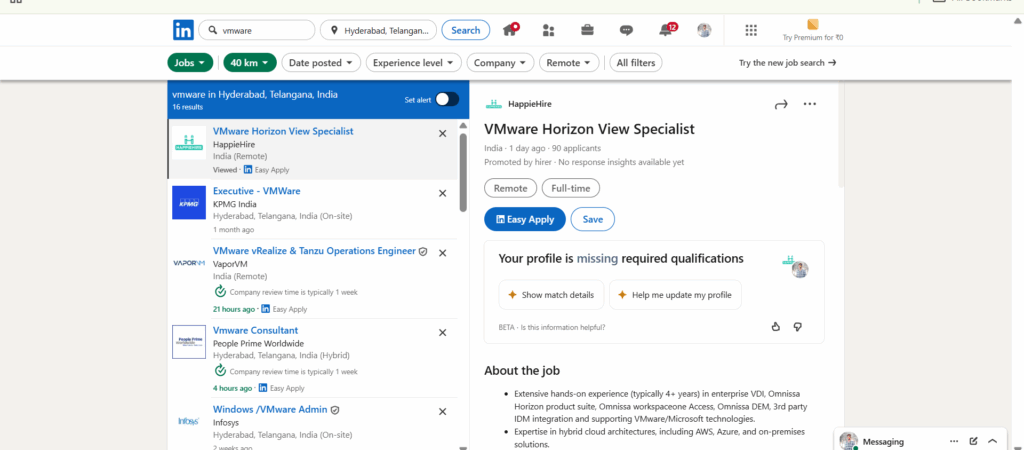Click the thumbs down feedback icon
Viewport: 1024px width, 450px height.
coord(797,327)
